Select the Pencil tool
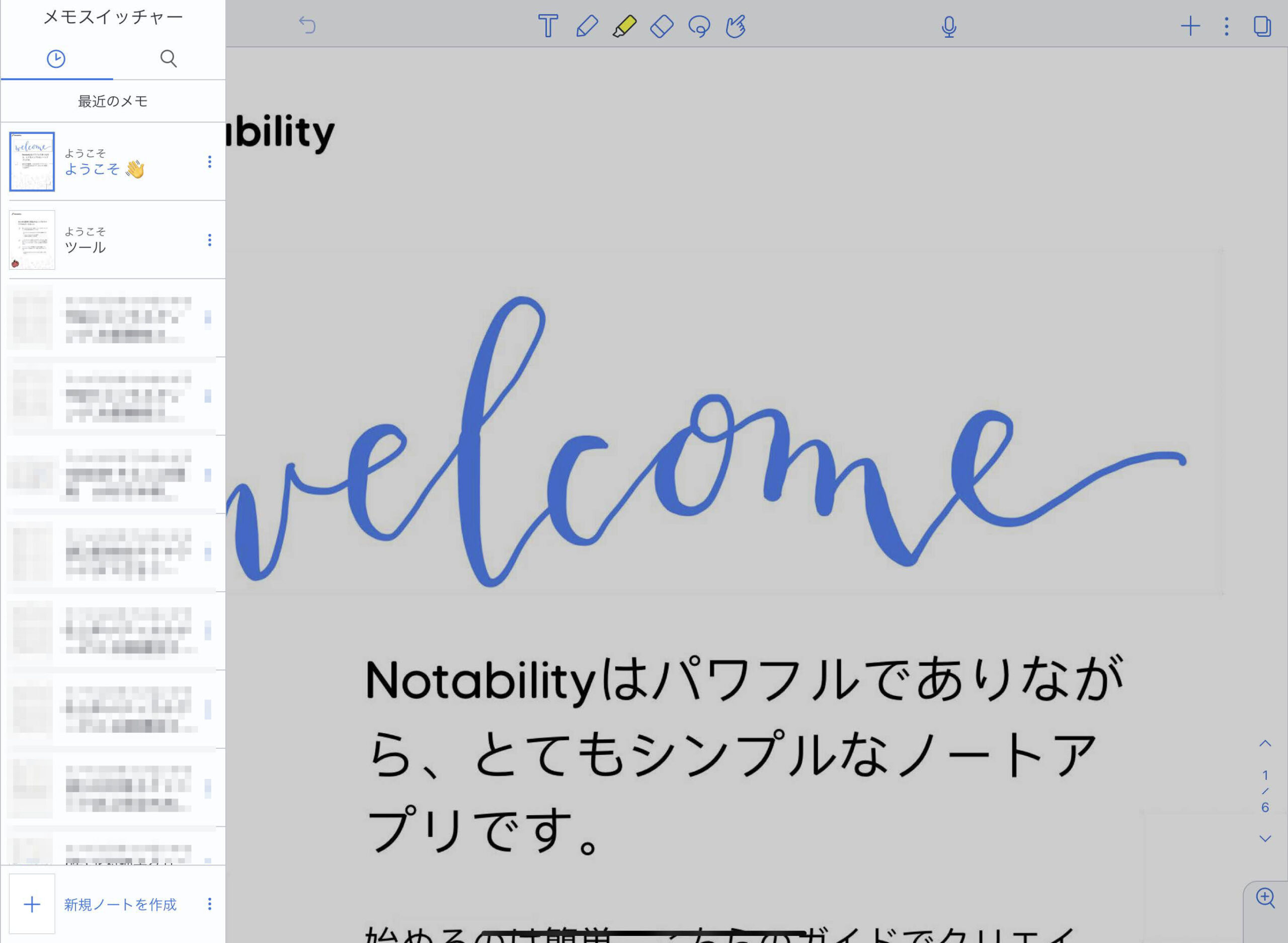Screen dimensions: 1288x943 [587, 26]
